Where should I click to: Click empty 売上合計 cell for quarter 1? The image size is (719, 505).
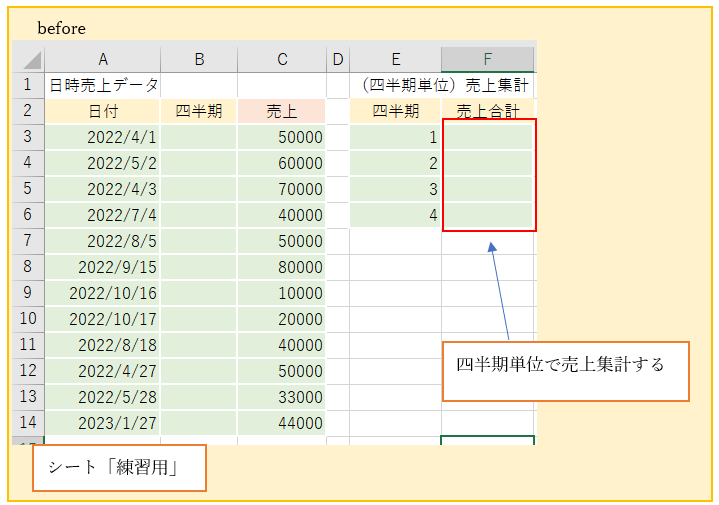(487, 137)
